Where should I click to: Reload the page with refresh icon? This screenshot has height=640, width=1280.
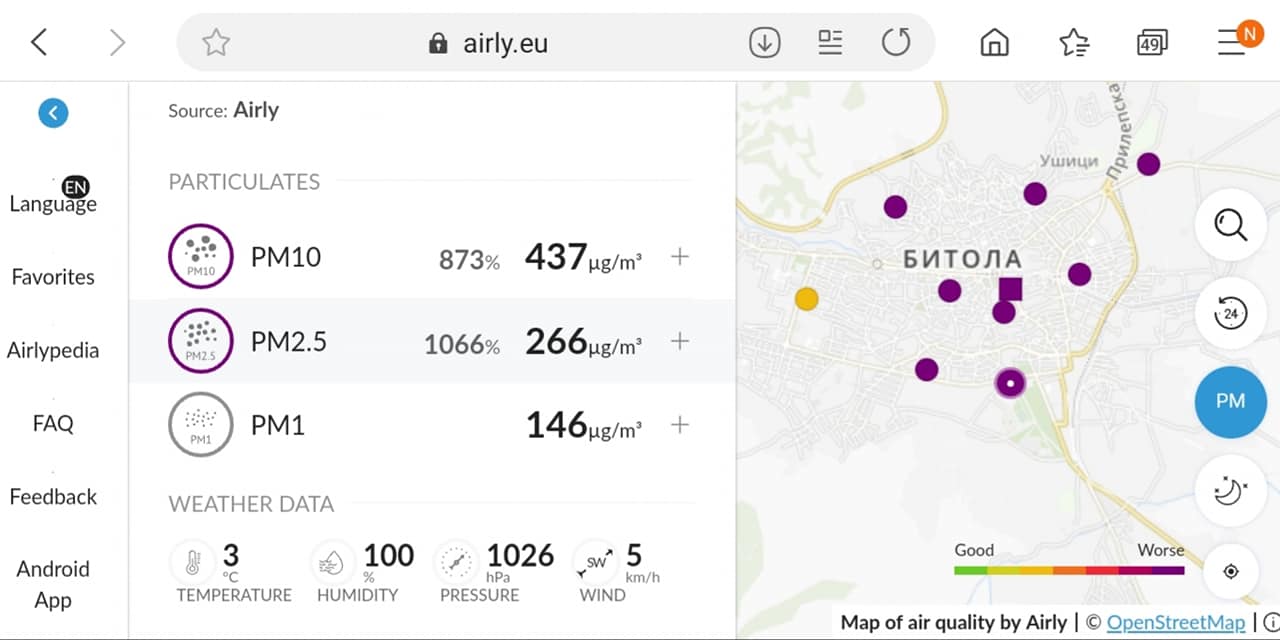896,42
